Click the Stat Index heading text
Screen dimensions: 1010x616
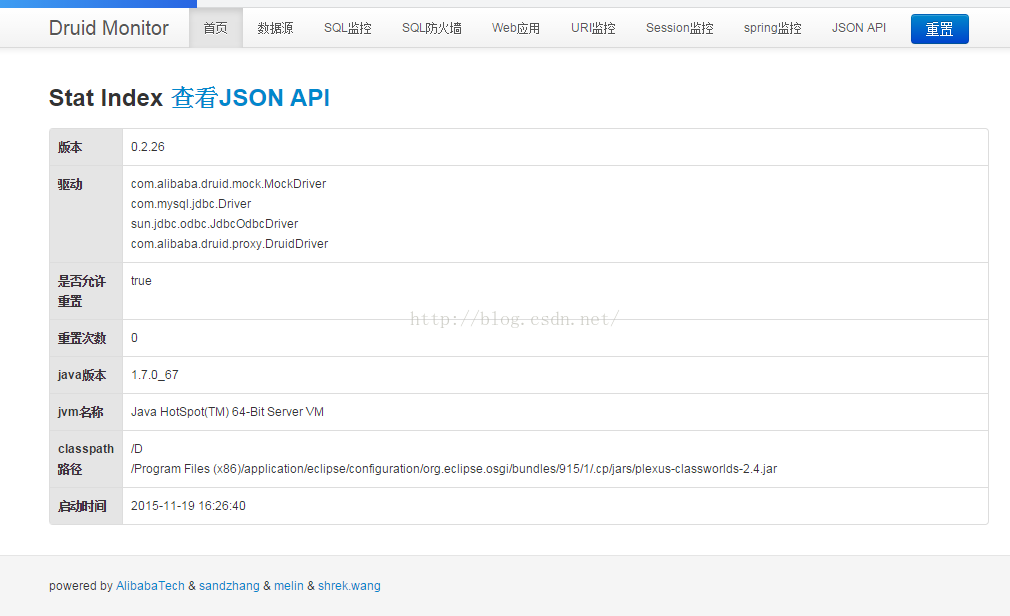pos(106,98)
